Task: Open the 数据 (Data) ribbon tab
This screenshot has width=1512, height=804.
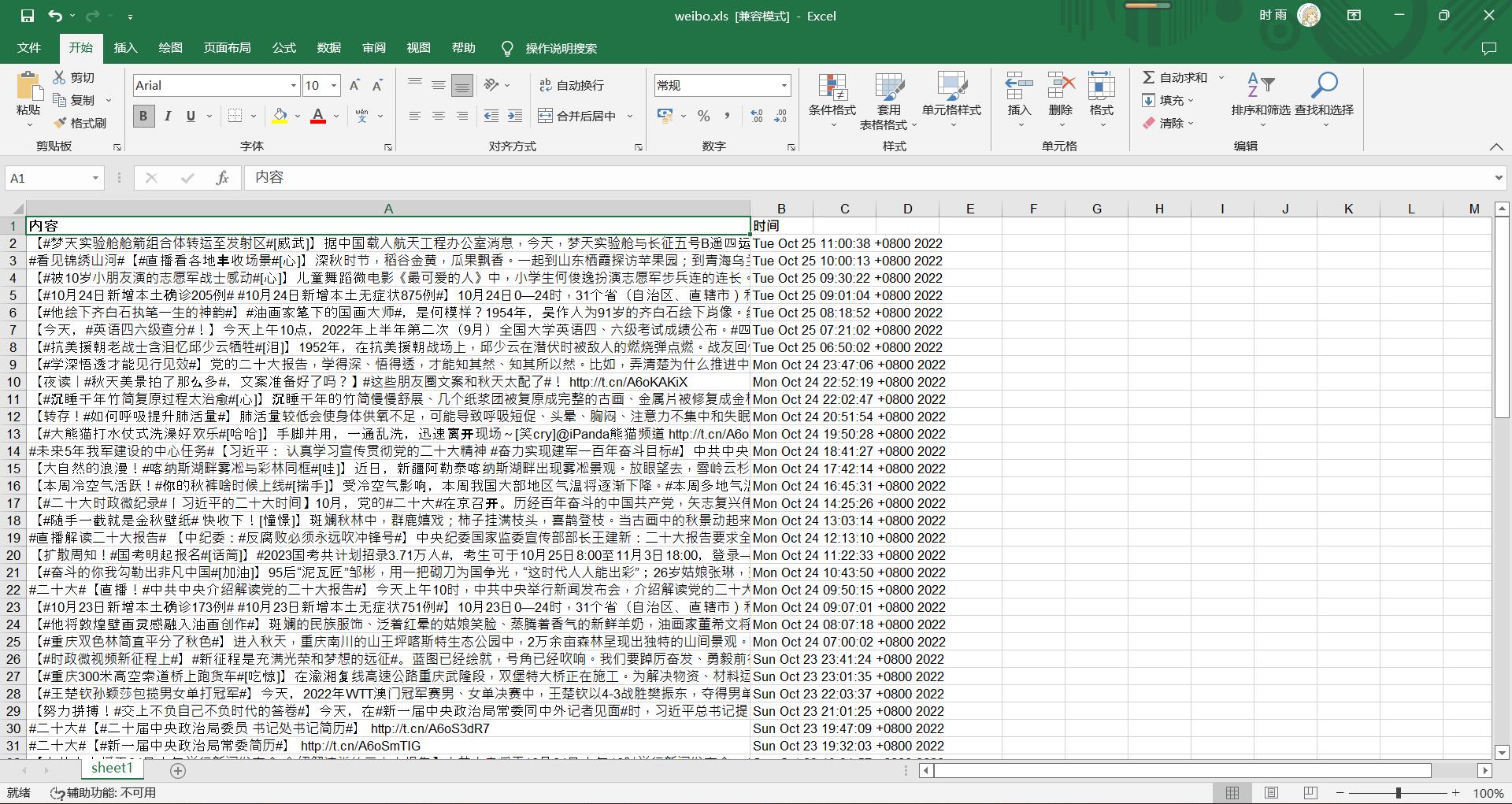Action: pyautogui.click(x=328, y=48)
